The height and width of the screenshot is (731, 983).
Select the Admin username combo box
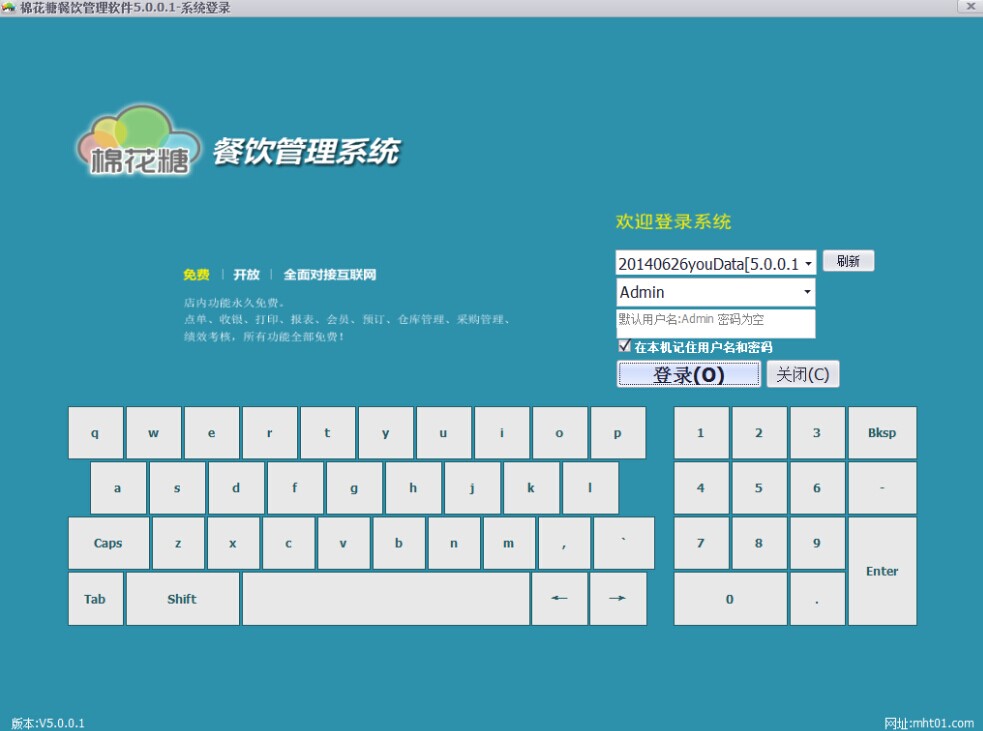pyautogui.click(x=715, y=292)
